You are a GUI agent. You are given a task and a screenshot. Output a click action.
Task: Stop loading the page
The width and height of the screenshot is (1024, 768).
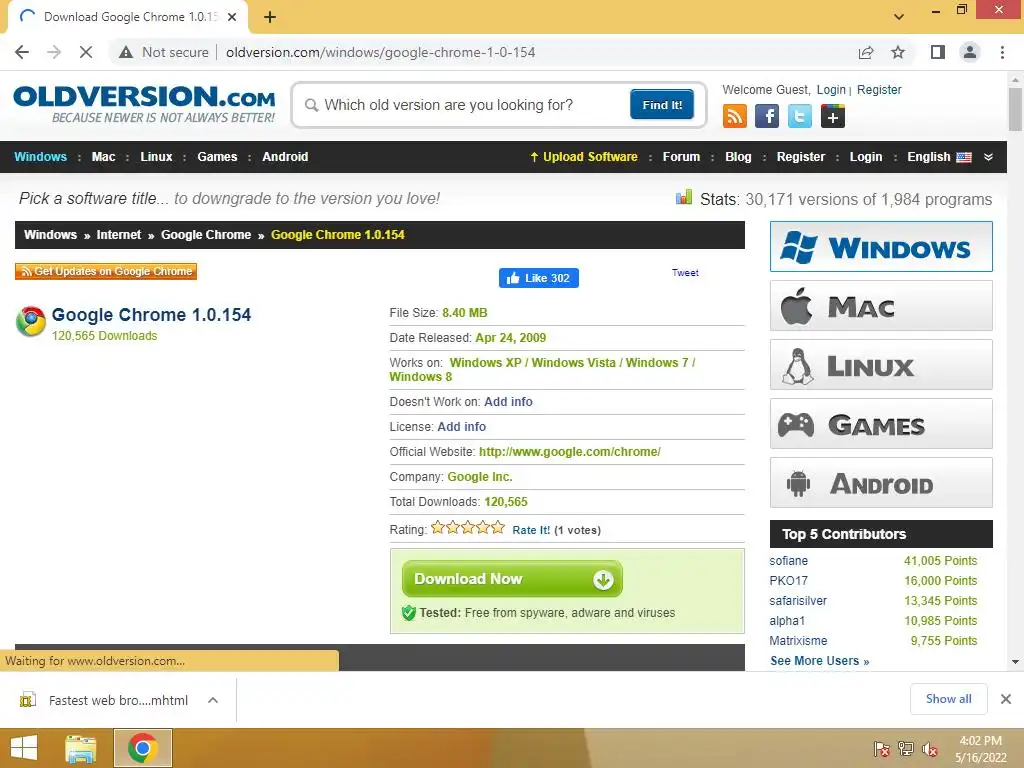(86, 52)
